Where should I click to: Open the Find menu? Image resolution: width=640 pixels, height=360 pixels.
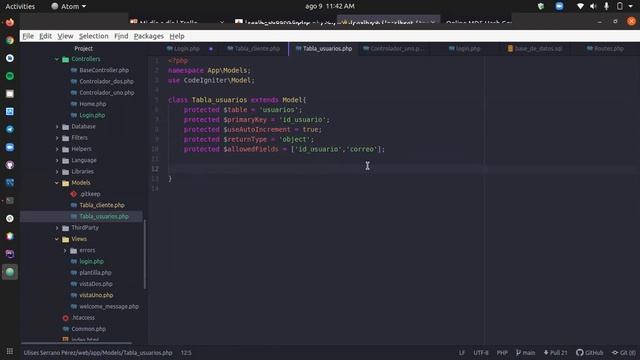point(121,36)
